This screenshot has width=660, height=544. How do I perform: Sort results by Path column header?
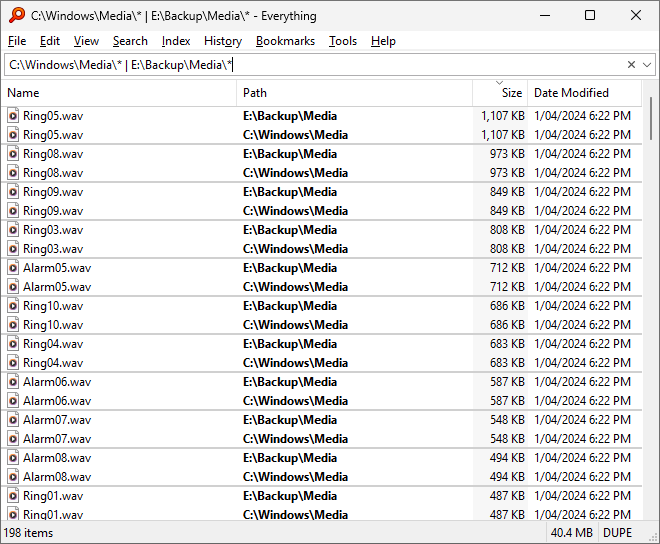point(354,93)
